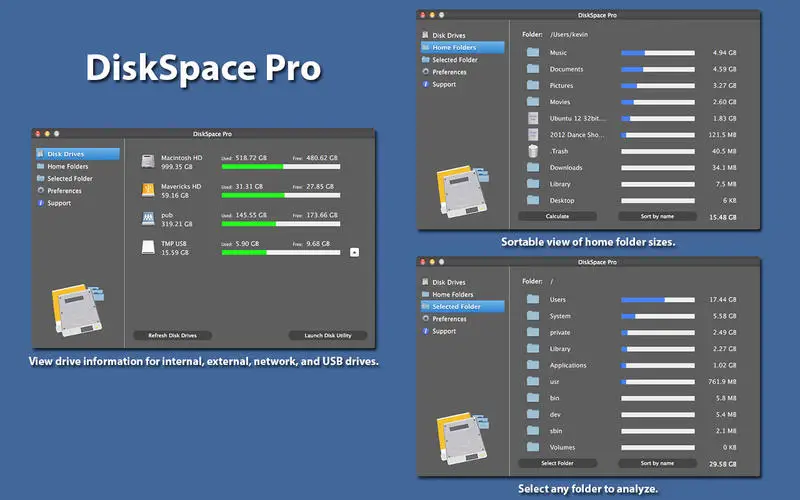This screenshot has width=800, height=500.
Task: Click the Music folder size bar
Action: (658, 53)
